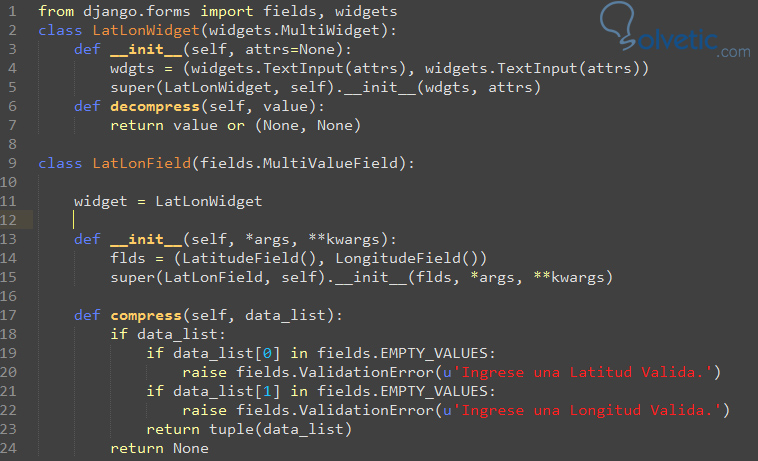Place cursor on the class name LatLonWidget definition
This screenshot has width=758, height=461.
tap(137, 29)
